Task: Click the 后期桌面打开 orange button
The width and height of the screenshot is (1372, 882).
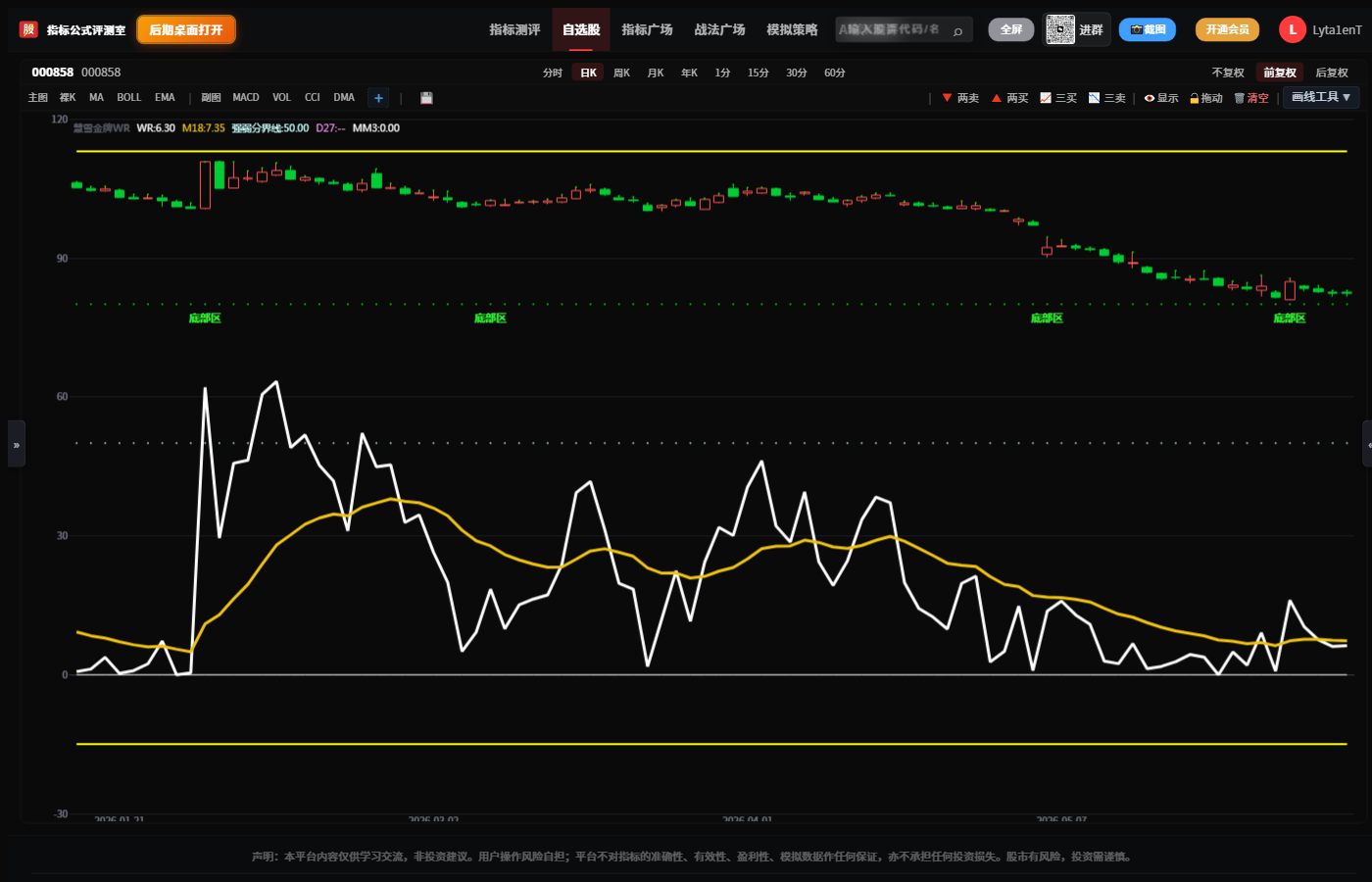Action: pos(186,29)
